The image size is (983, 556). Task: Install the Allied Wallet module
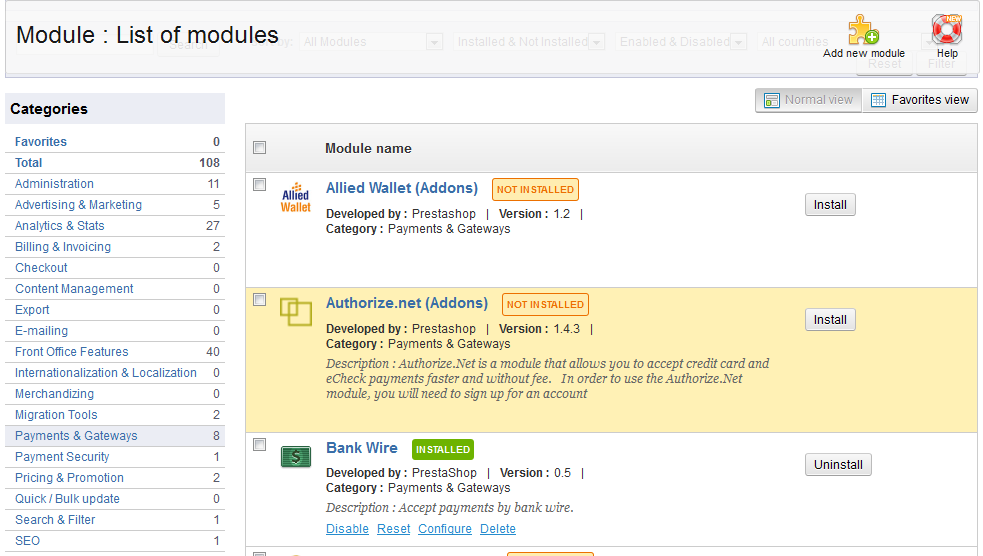830,205
